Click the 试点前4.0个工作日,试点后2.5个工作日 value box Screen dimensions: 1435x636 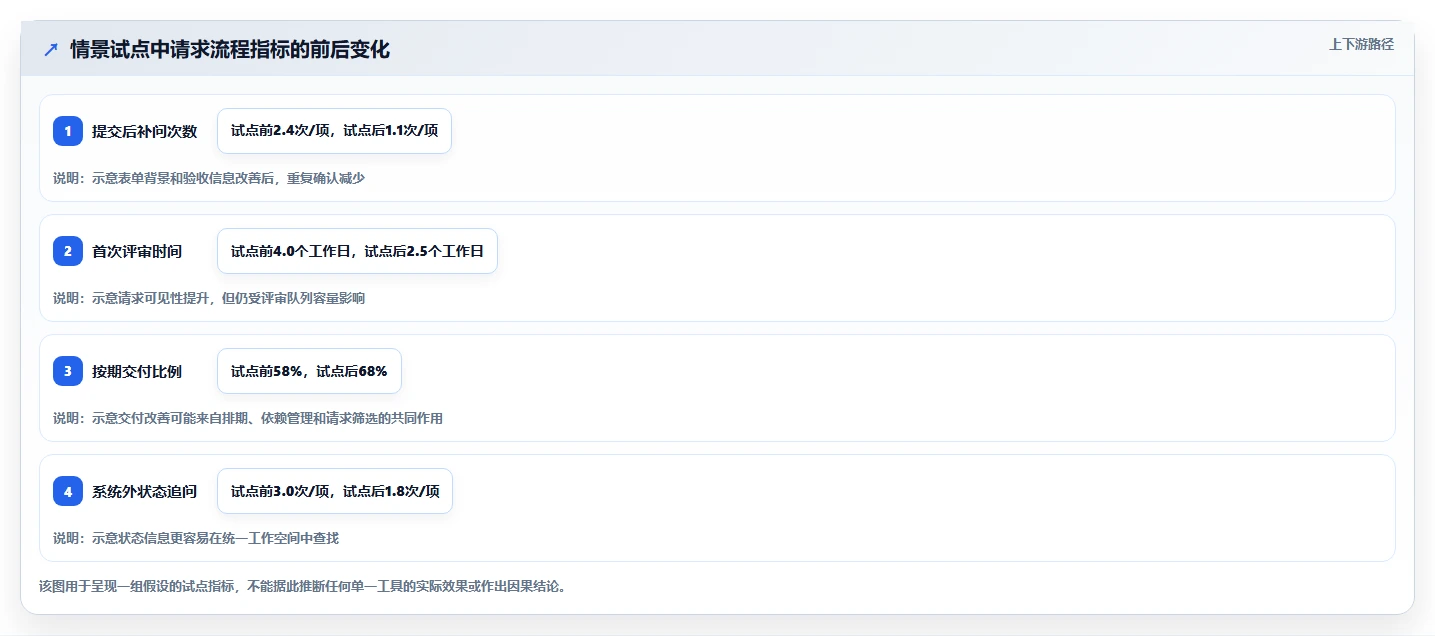coord(357,251)
